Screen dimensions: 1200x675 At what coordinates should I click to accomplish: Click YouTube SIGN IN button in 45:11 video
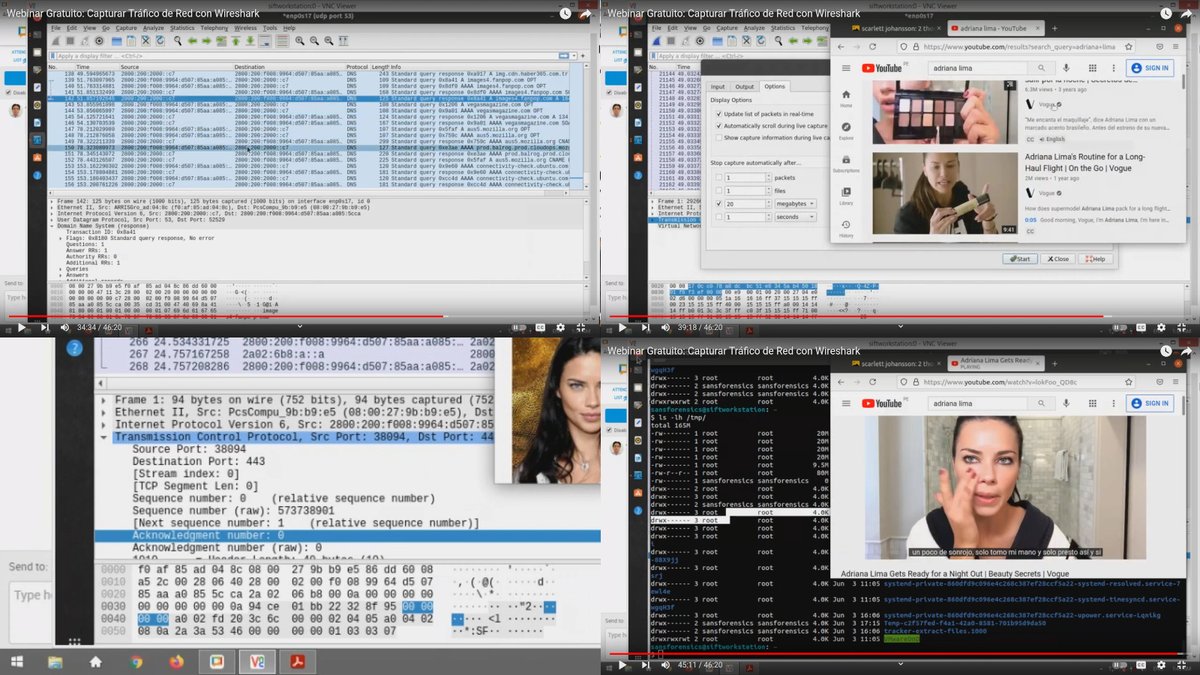pos(1150,403)
